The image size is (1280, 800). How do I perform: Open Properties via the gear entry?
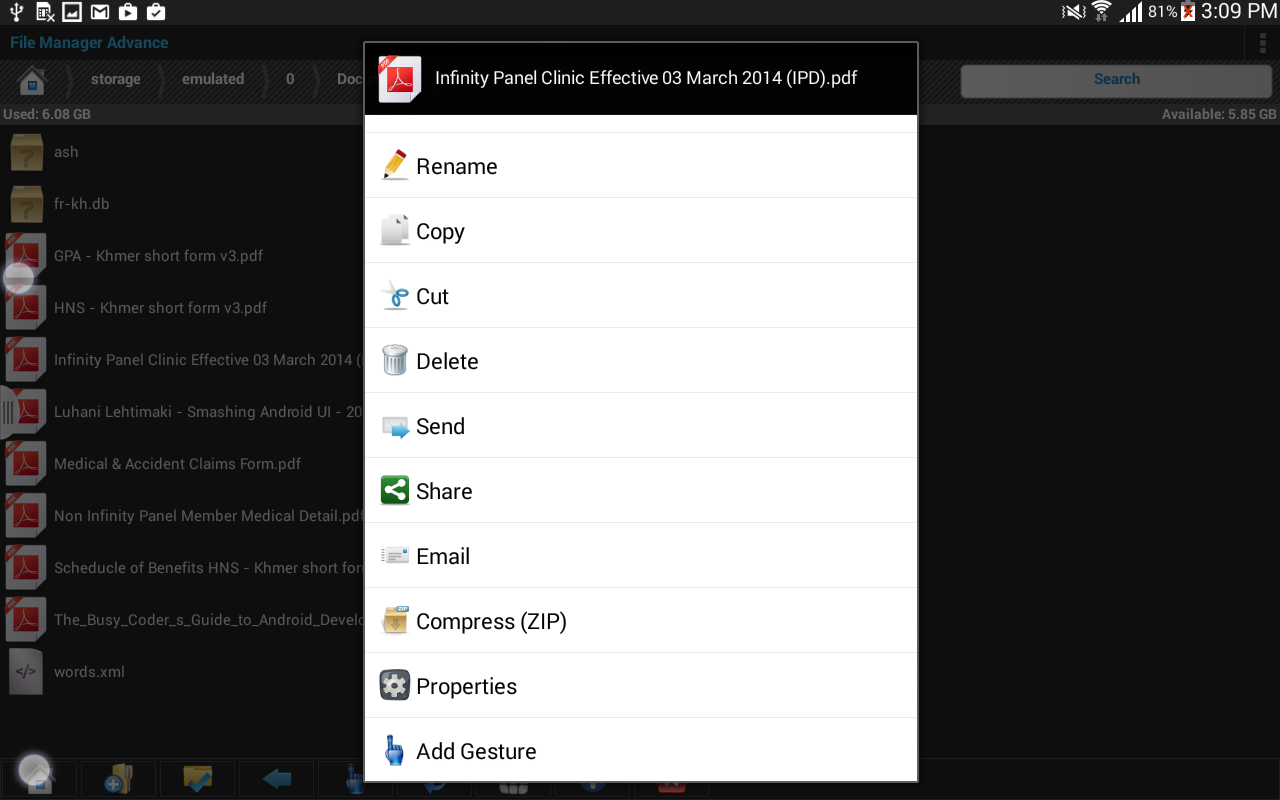click(x=641, y=686)
